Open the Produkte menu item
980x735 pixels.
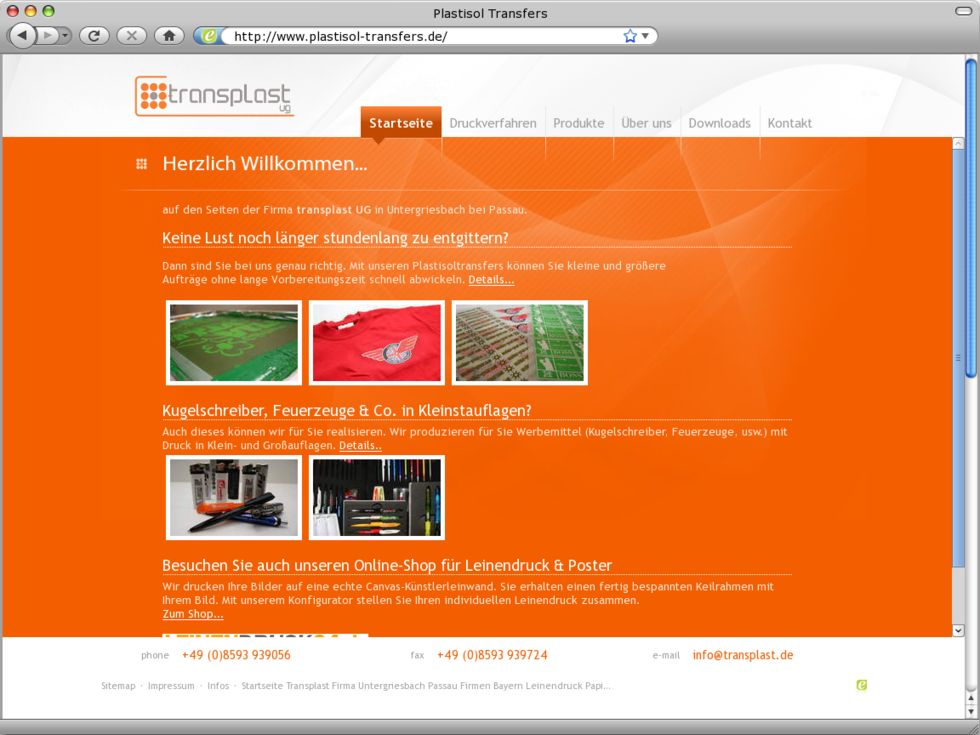[x=579, y=123]
